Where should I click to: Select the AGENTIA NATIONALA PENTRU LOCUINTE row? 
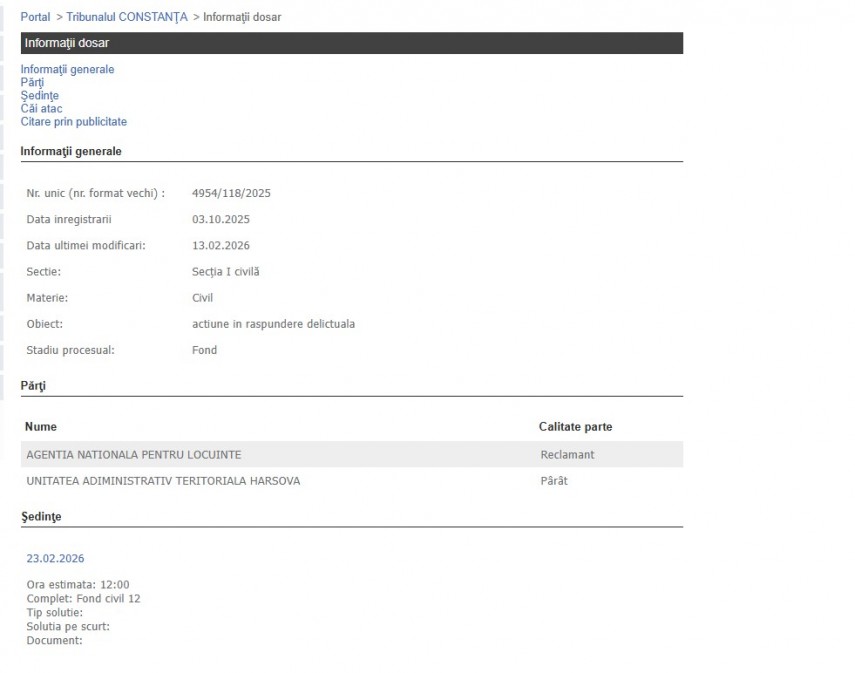(x=133, y=455)
